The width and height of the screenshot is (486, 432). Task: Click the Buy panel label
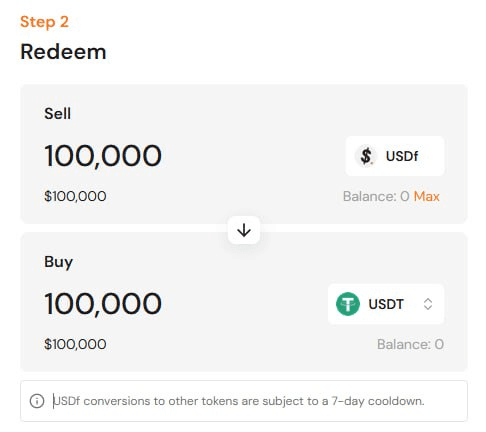(58, 262)
